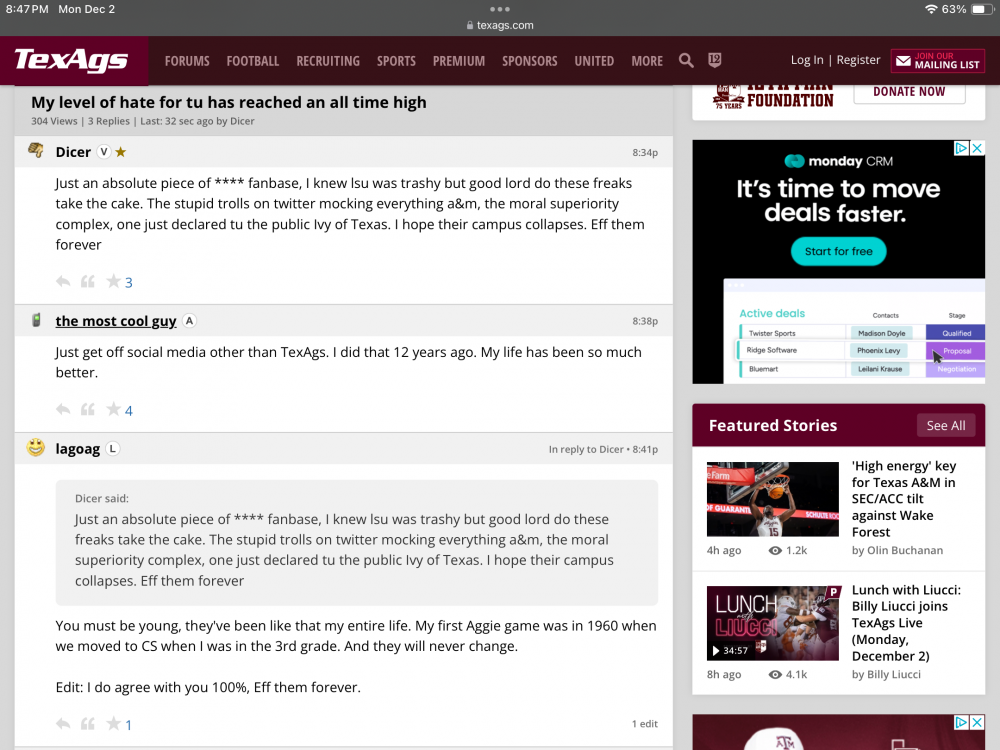
Task: Star the most cool guy's reply
Action: coord(113,409)
